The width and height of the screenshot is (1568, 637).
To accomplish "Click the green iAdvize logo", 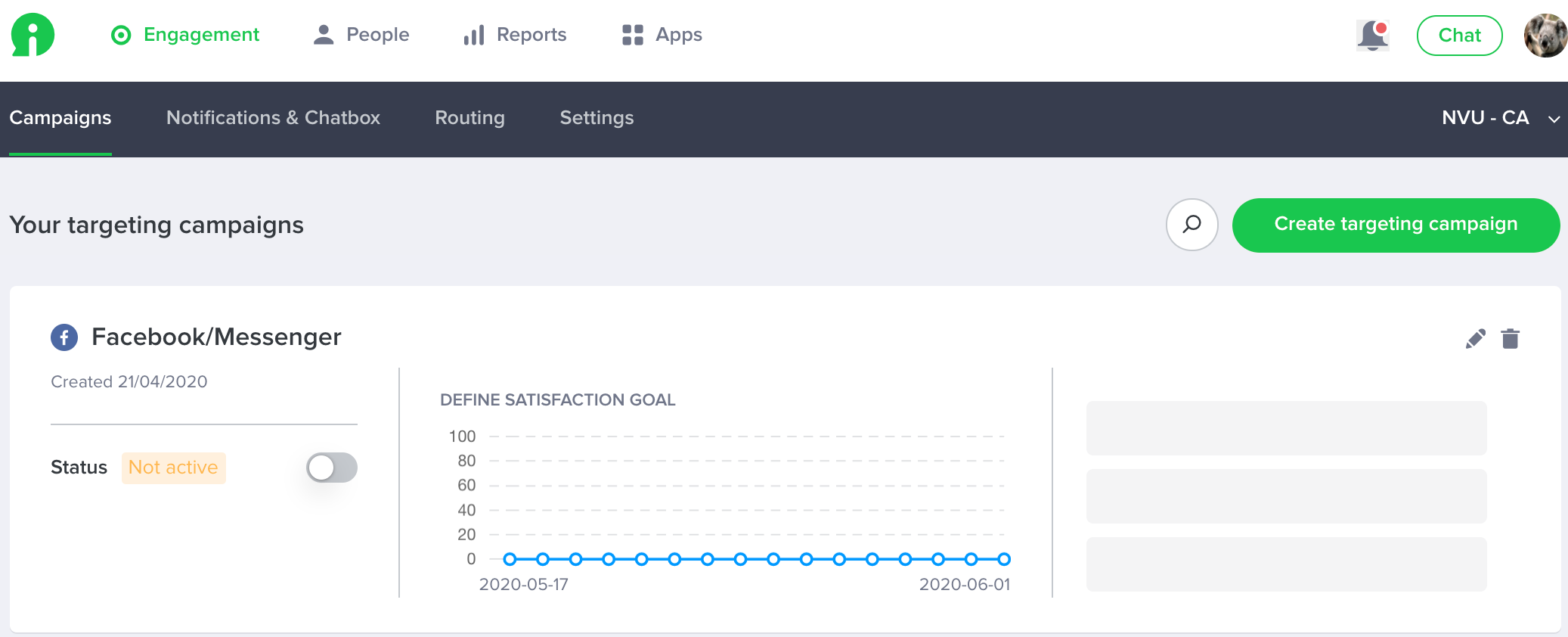I will [33, 35].
